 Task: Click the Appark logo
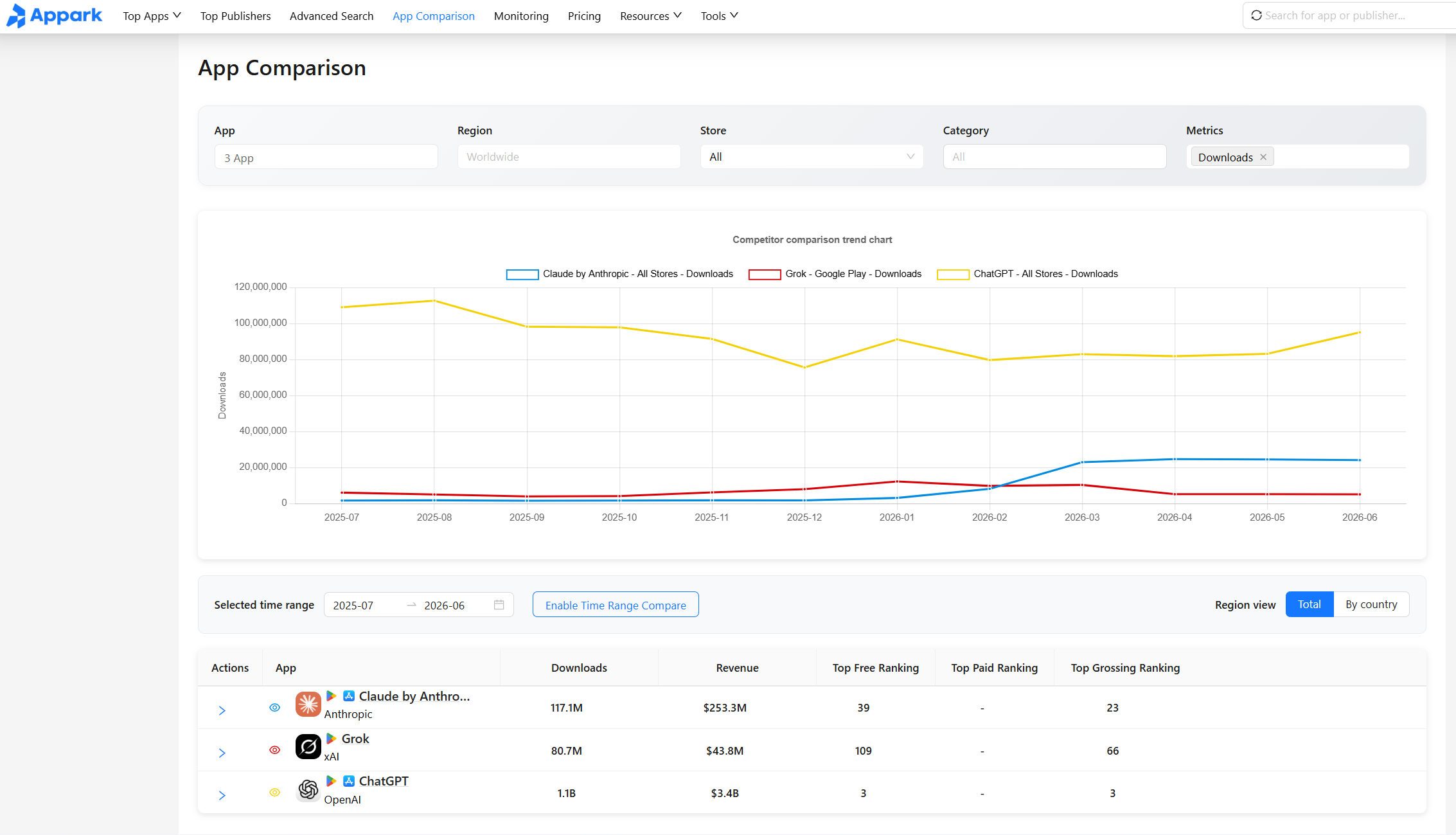(54, 15)
